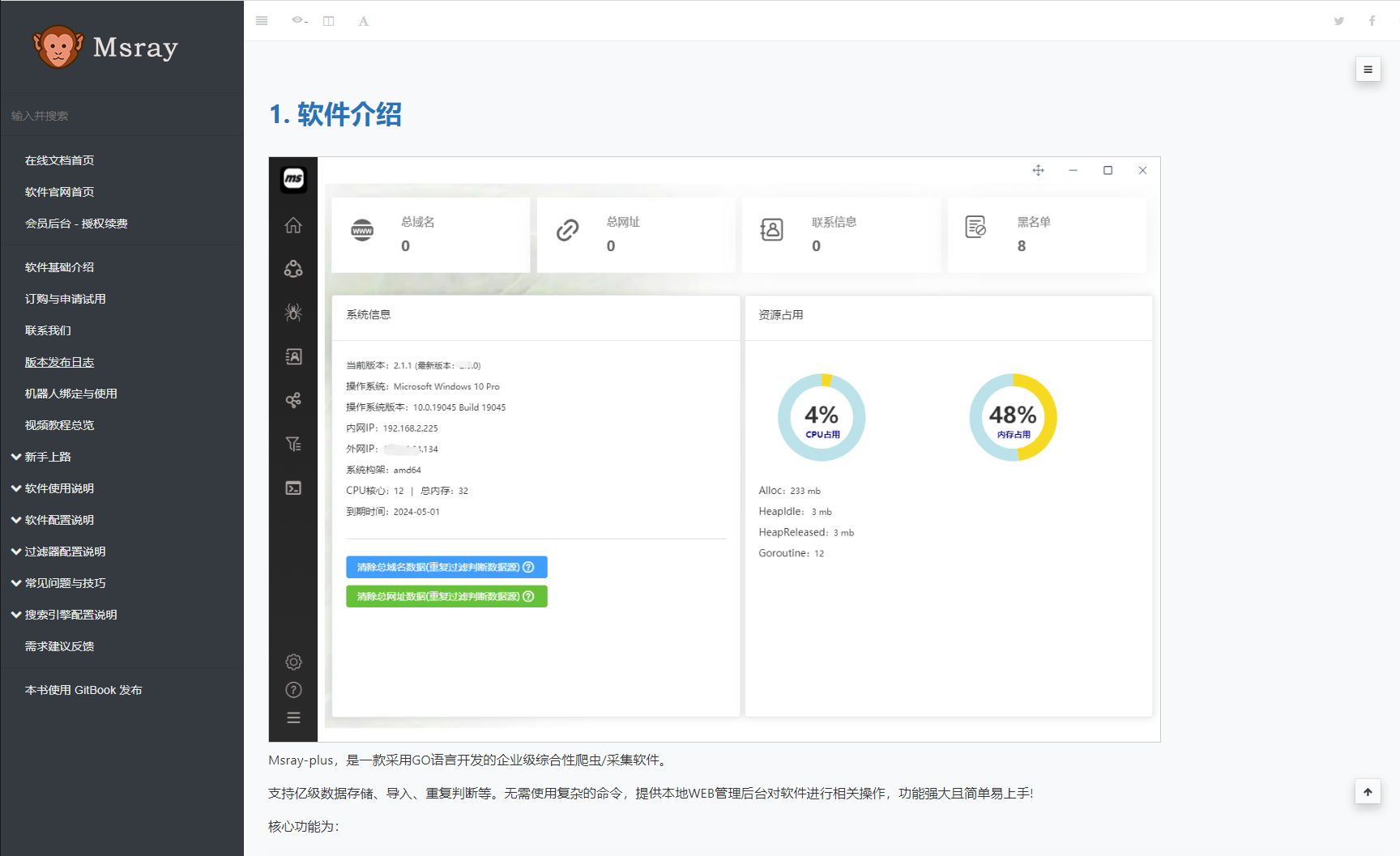Image resolution: width=1400 pixels, height=856 pixels.
Task: Focus the 输入并搜索 search field
Action: [122, 116]
